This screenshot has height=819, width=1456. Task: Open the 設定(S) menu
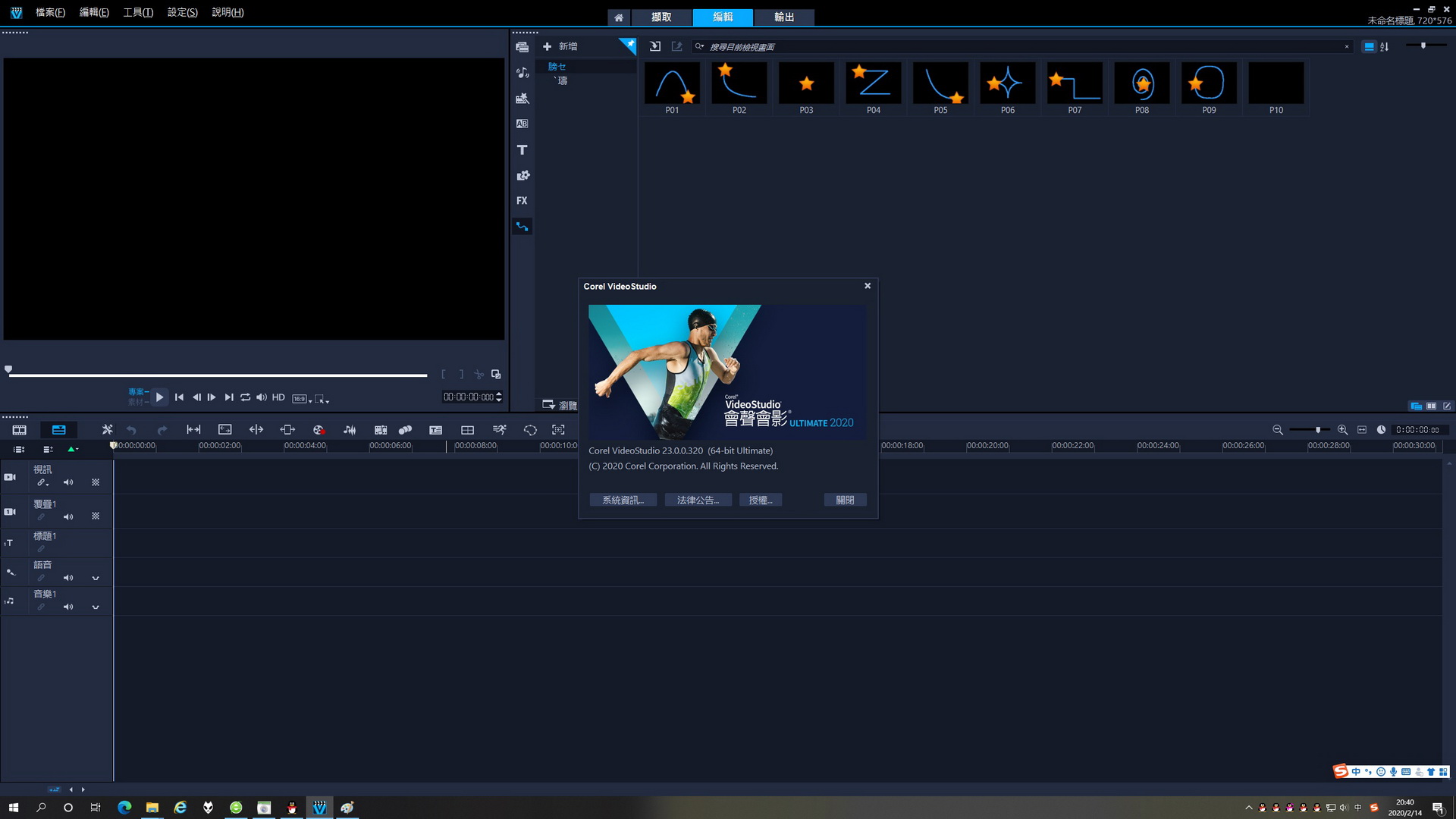pos(182,13)
